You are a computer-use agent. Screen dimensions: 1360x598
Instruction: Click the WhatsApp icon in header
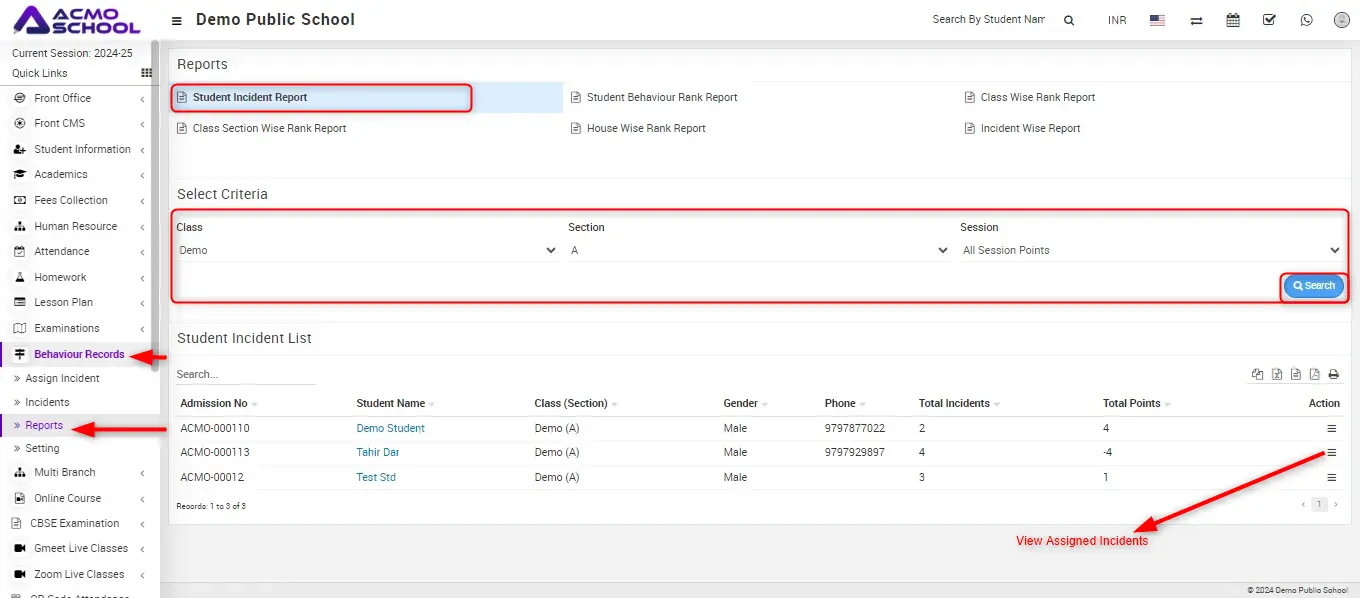(1306, 20)
